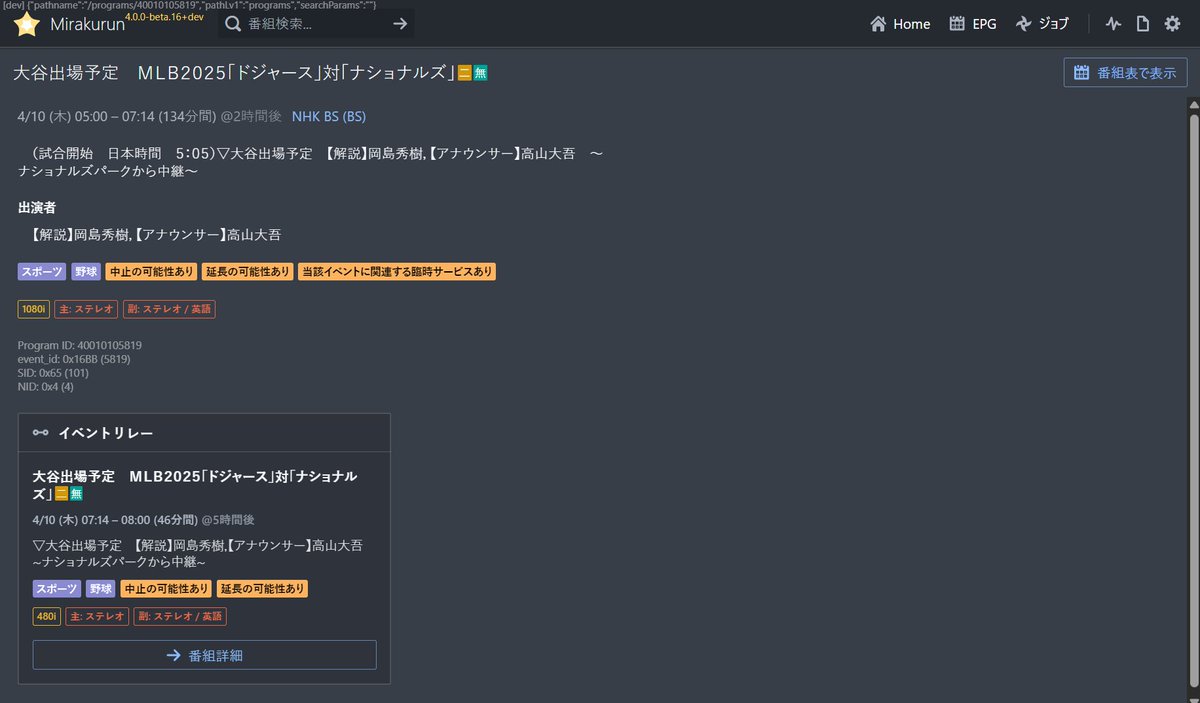This screenshot has height=703, width=1200.
Task: Click the free 無 badge in main title
Action: [x=481, y=73]
